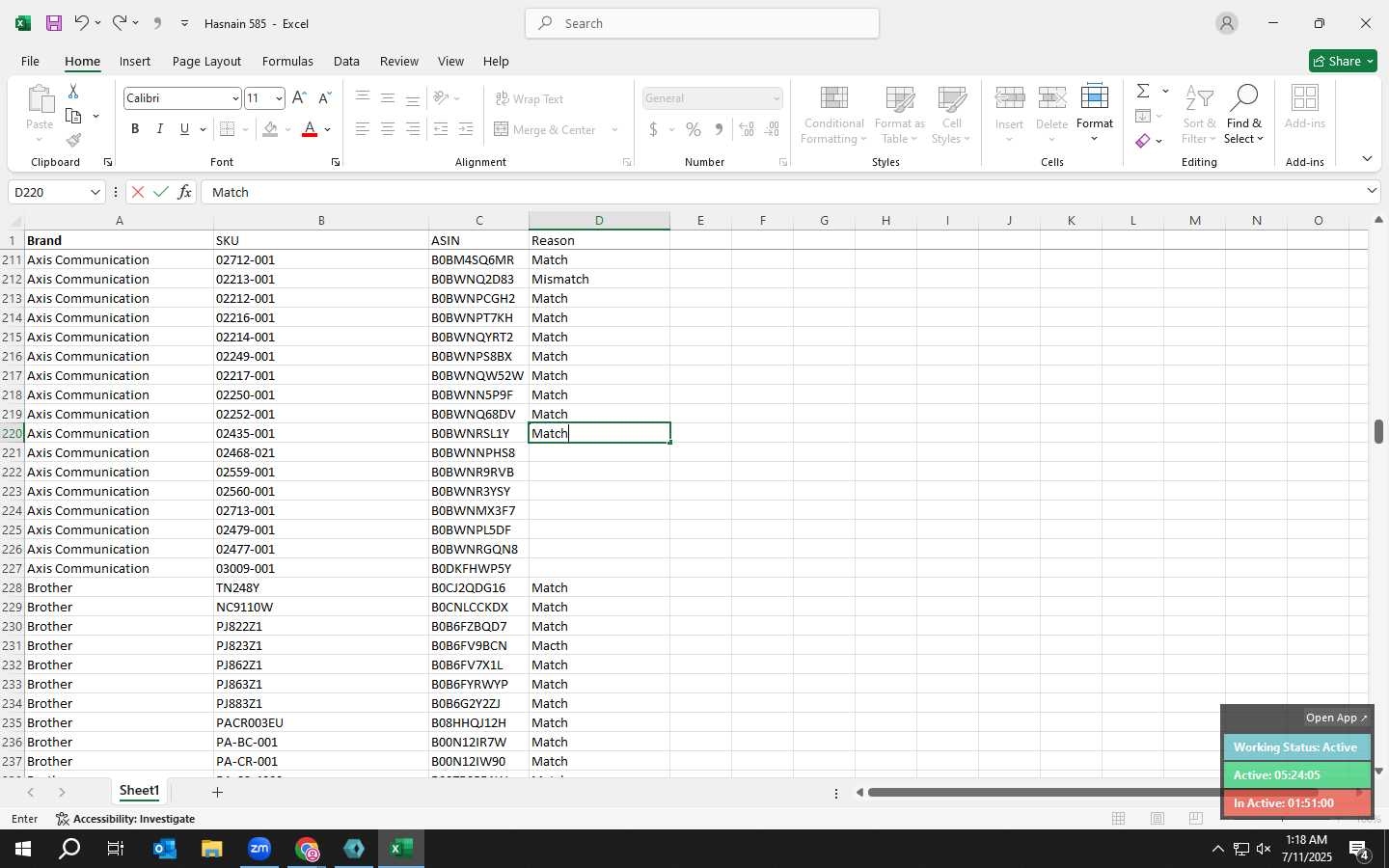Expand the formula bar
This screenshot has height=868, width=1389.
(x=1372, y=192)
